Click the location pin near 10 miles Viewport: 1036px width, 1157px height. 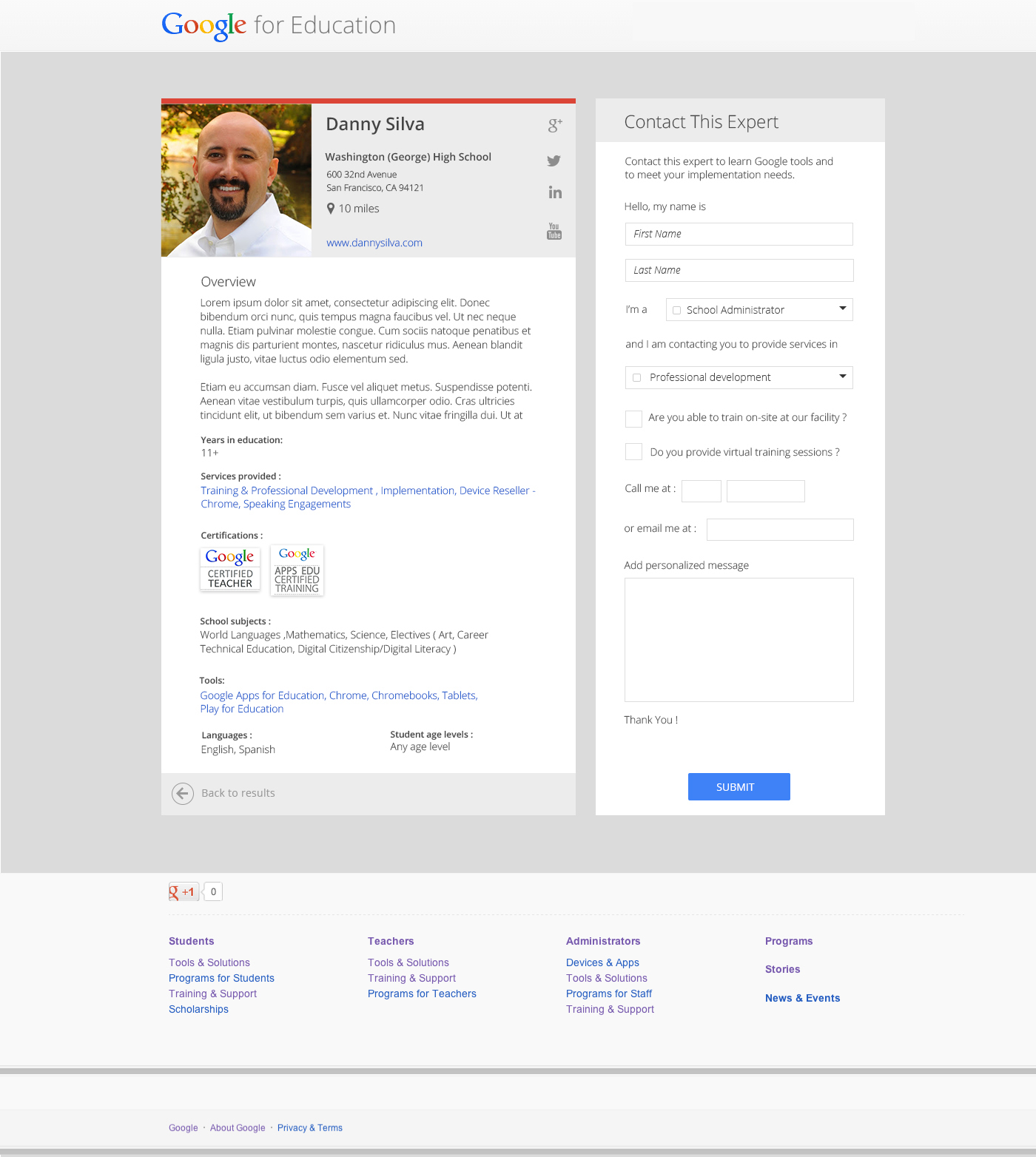(x=331, y=209)
